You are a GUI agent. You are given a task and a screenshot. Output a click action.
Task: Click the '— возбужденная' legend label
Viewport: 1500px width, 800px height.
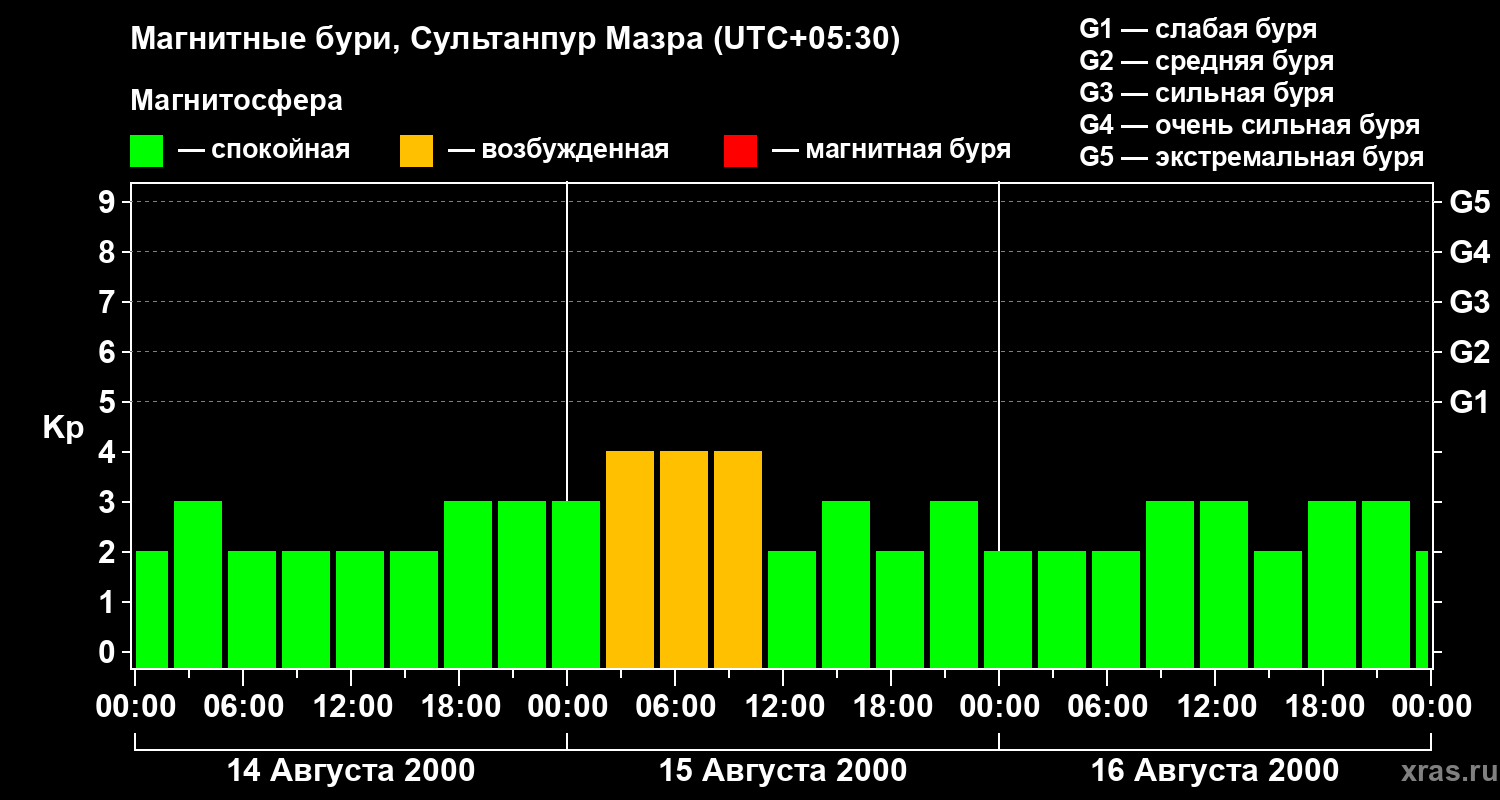558,150
